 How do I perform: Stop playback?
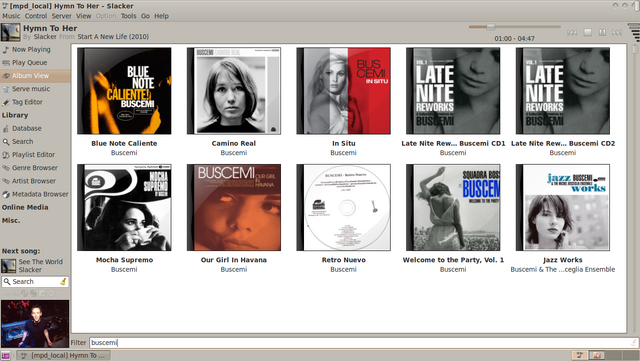(x=588, y=32)
